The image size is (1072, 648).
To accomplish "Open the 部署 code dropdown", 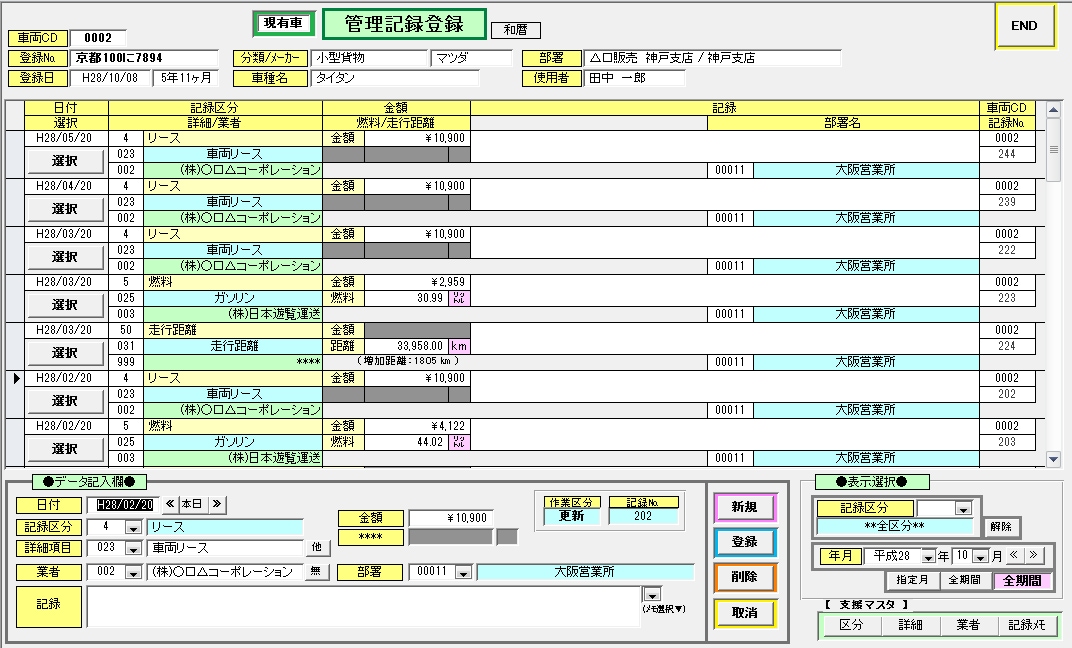I will [464, 572].
